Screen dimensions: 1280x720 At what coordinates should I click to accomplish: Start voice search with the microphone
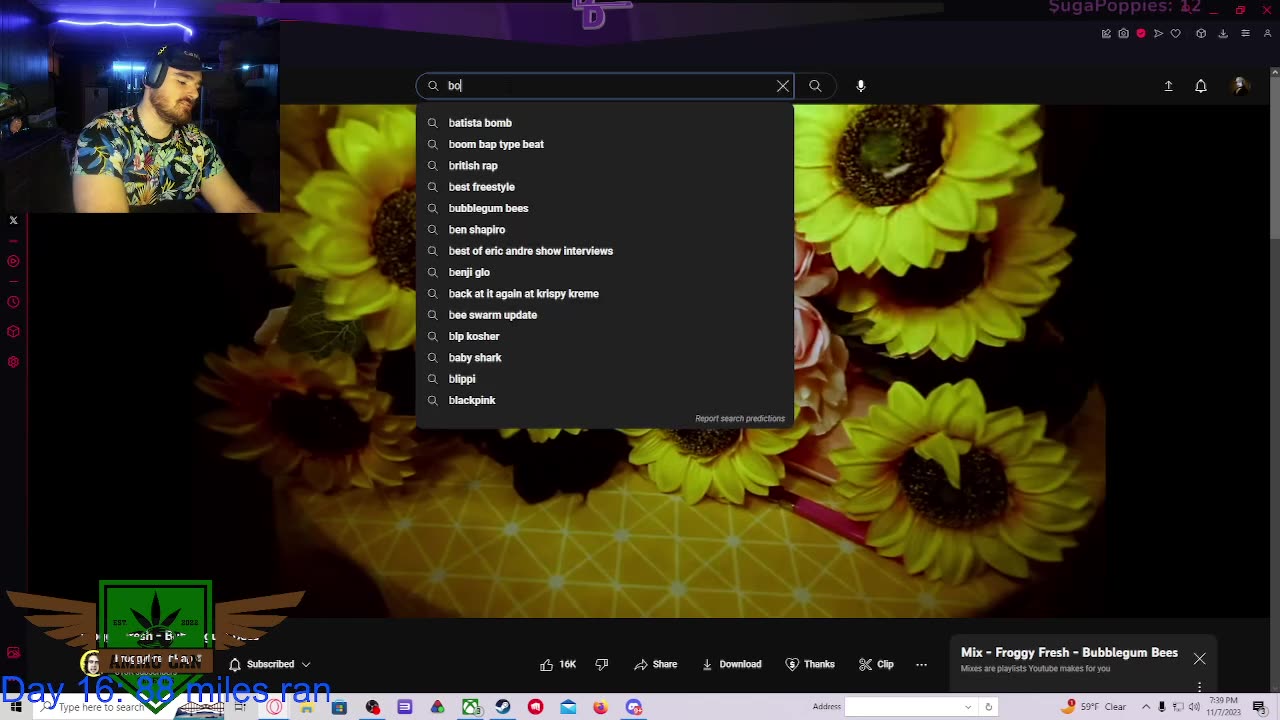tap(861, 86)
